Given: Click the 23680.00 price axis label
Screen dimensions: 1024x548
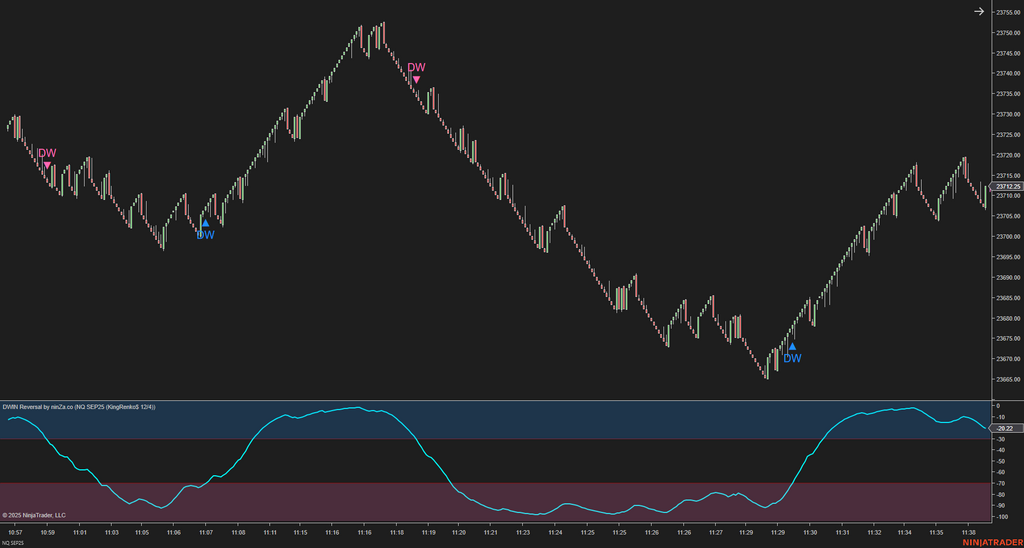Looking at the screenshot, I should coord(1007,318).
